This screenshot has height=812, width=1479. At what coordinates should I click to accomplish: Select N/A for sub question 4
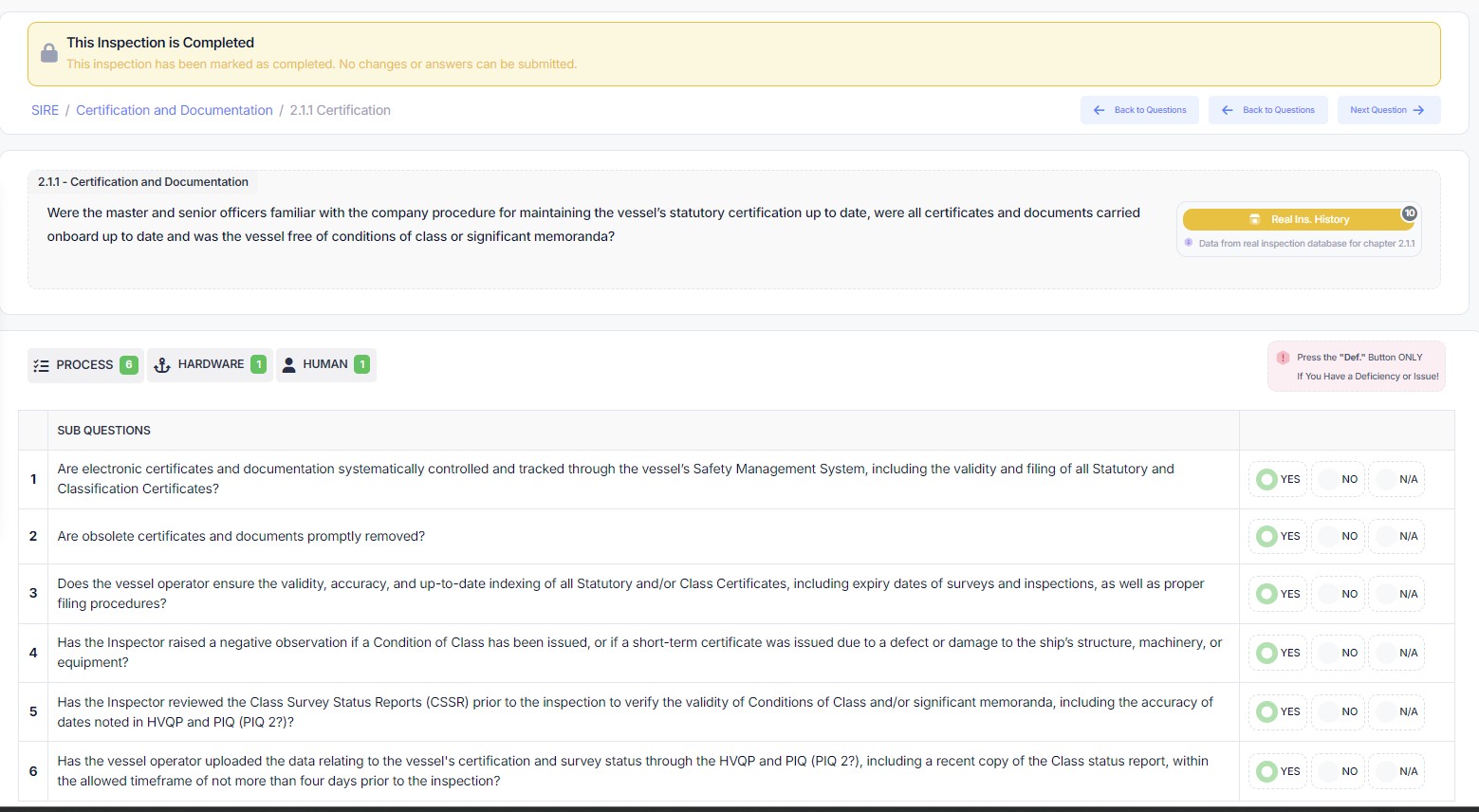1396,654
